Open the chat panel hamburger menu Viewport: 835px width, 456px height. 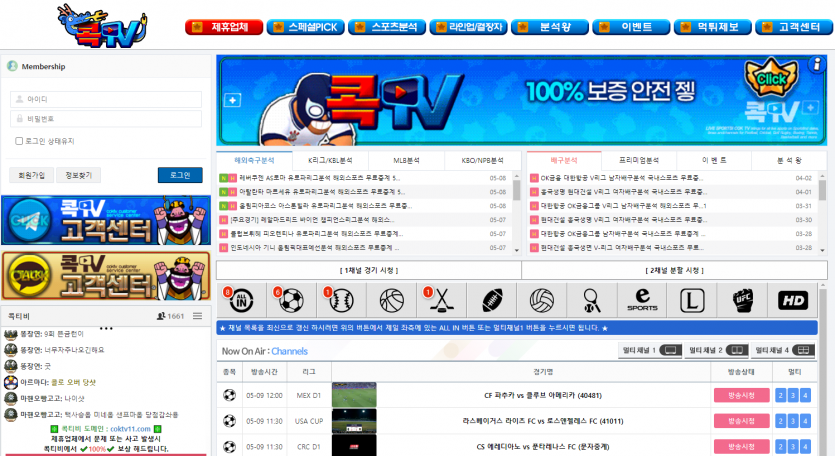point(198,316)
